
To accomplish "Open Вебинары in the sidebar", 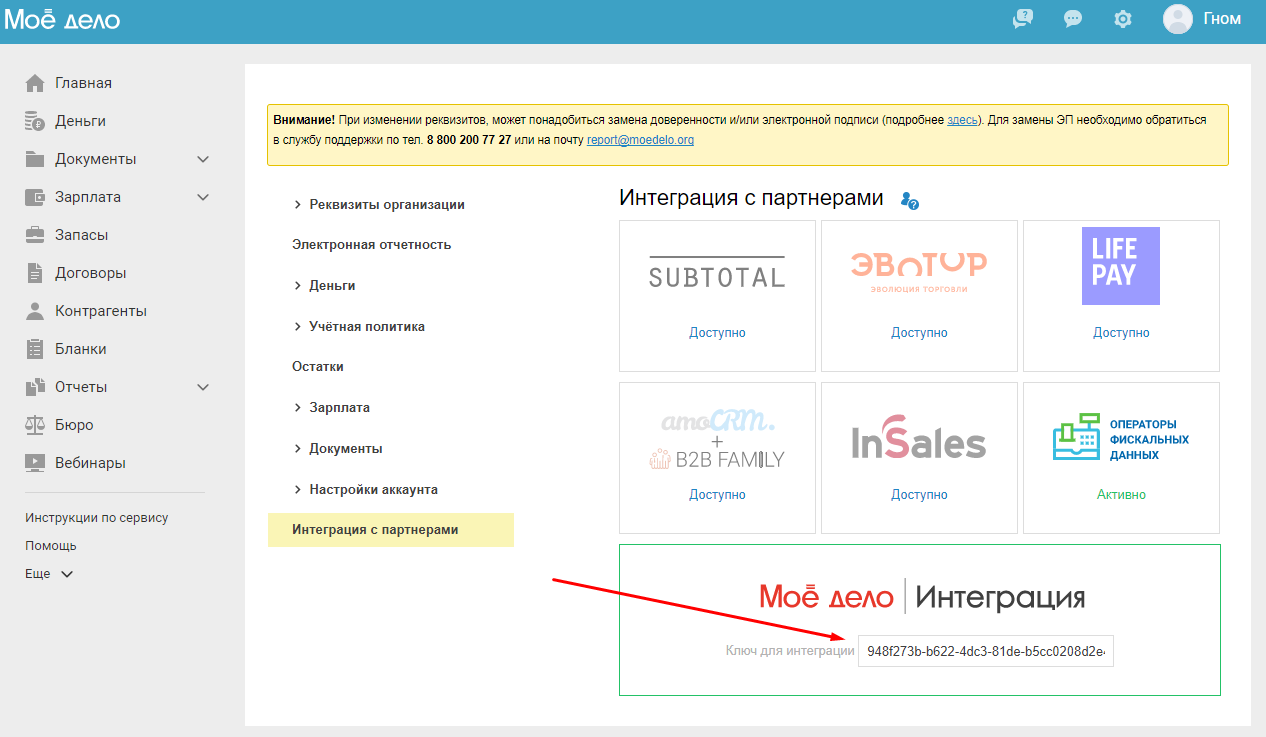I will tap(90, 463).
